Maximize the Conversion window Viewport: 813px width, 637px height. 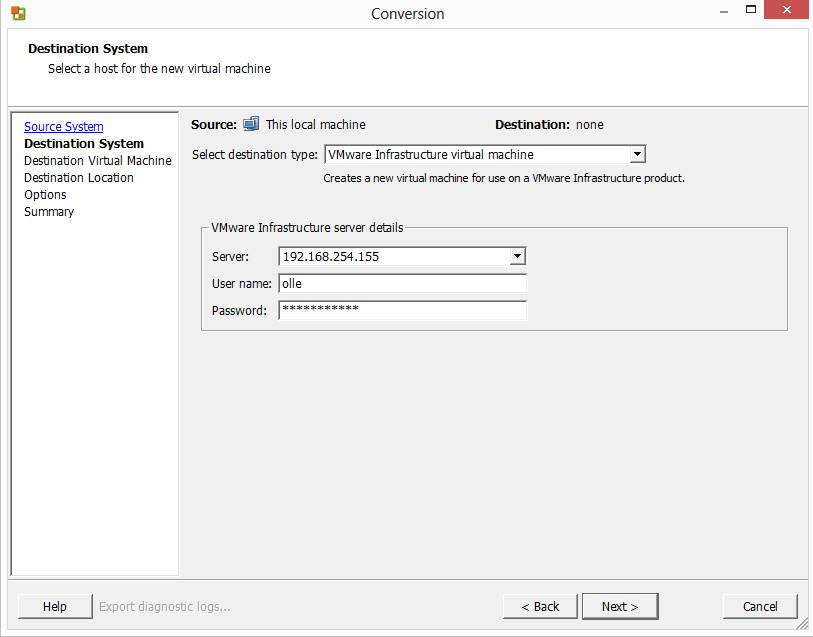(751, 9)
